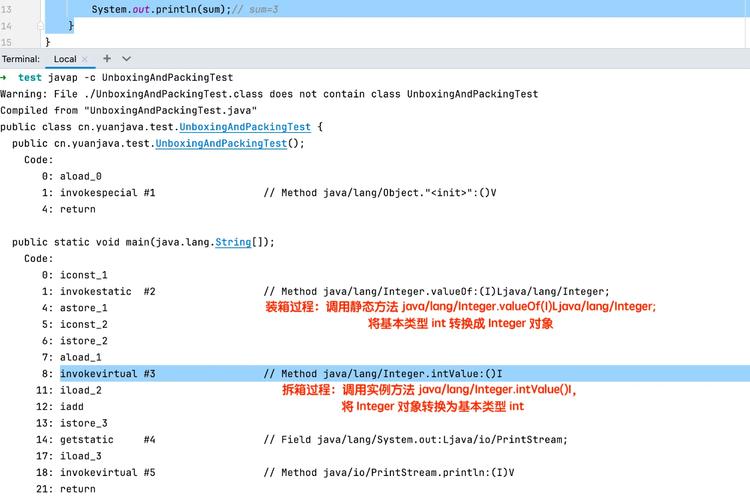Click the '0: aload_0' instruction
Viewport: 750px width, 500px height.
(x=72, y=176)
